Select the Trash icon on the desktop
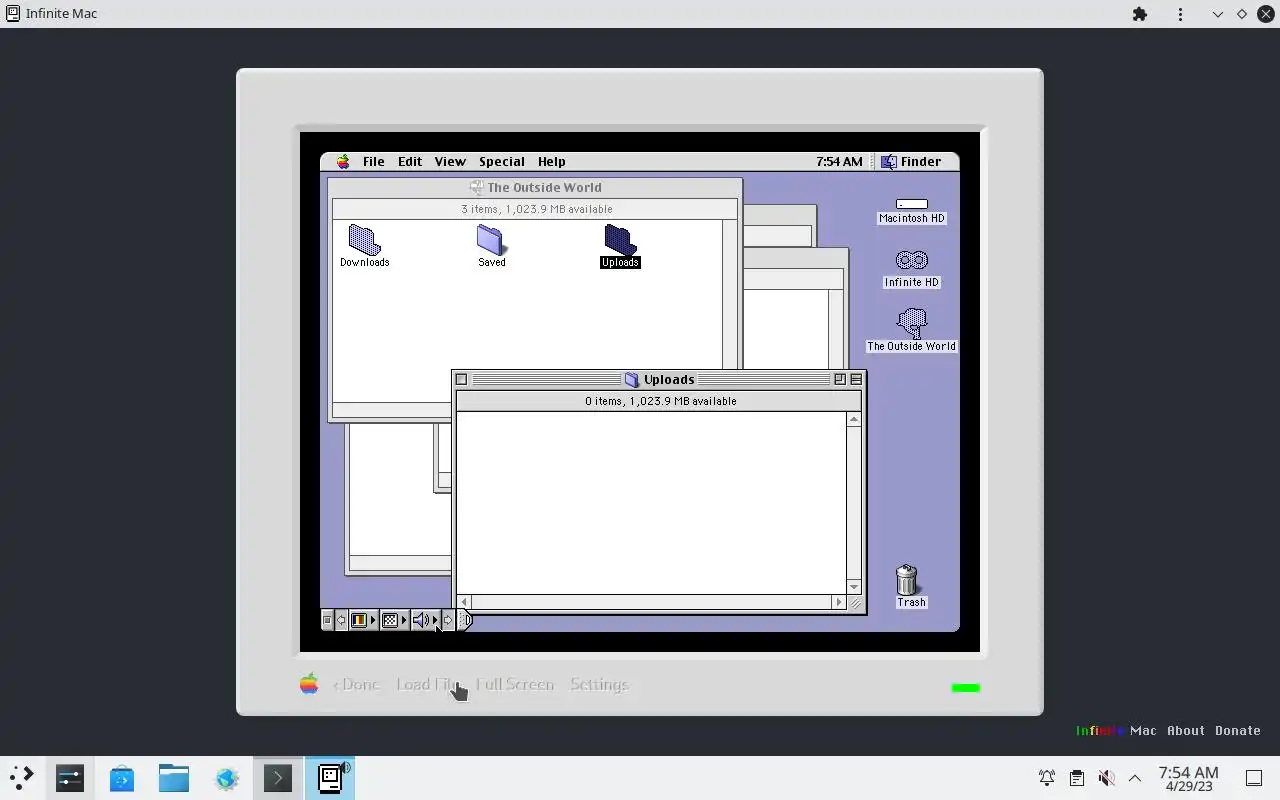Image resolution: width=1280 pixels, height=800 pixels. tap(906, 580)
